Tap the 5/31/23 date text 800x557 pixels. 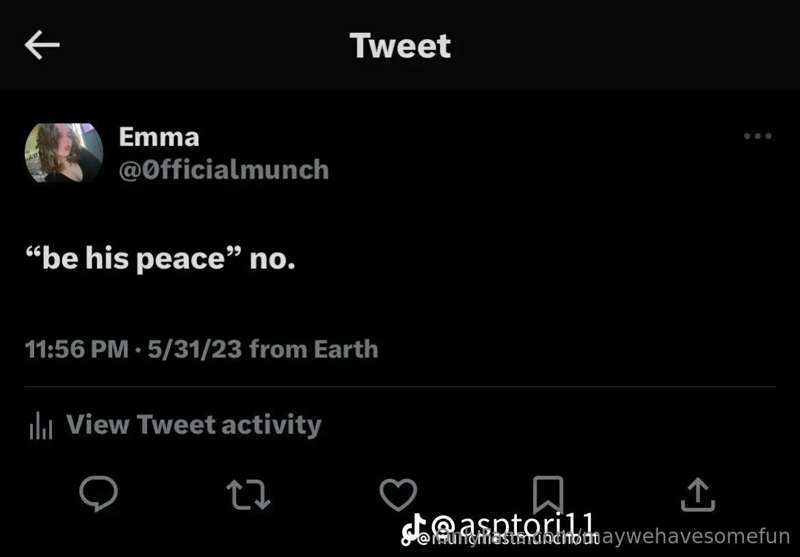coord(194,349)
